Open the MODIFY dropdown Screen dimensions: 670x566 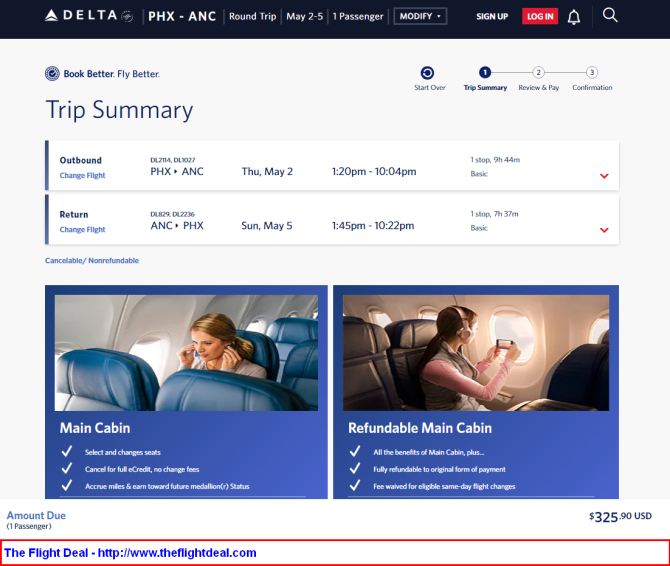point(419,17)
